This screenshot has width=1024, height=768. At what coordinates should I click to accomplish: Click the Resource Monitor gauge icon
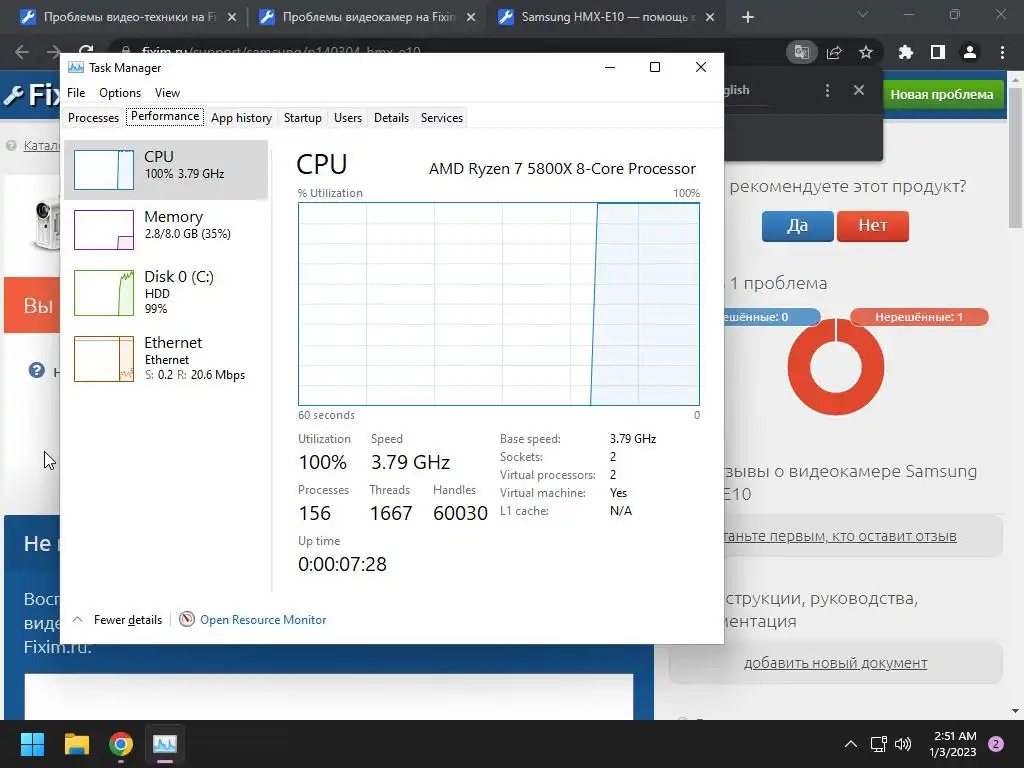tap(187, 619)
